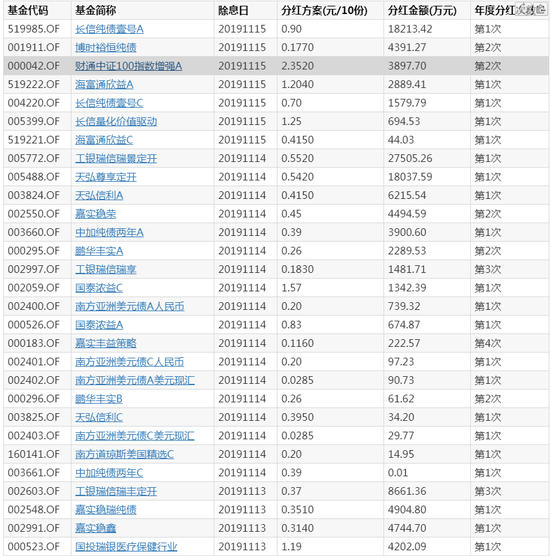Select fund code 002550.OF
Image resolution: width=550 pixels, height=556 pixels.
pyautogui.click(x=34, y=214)
